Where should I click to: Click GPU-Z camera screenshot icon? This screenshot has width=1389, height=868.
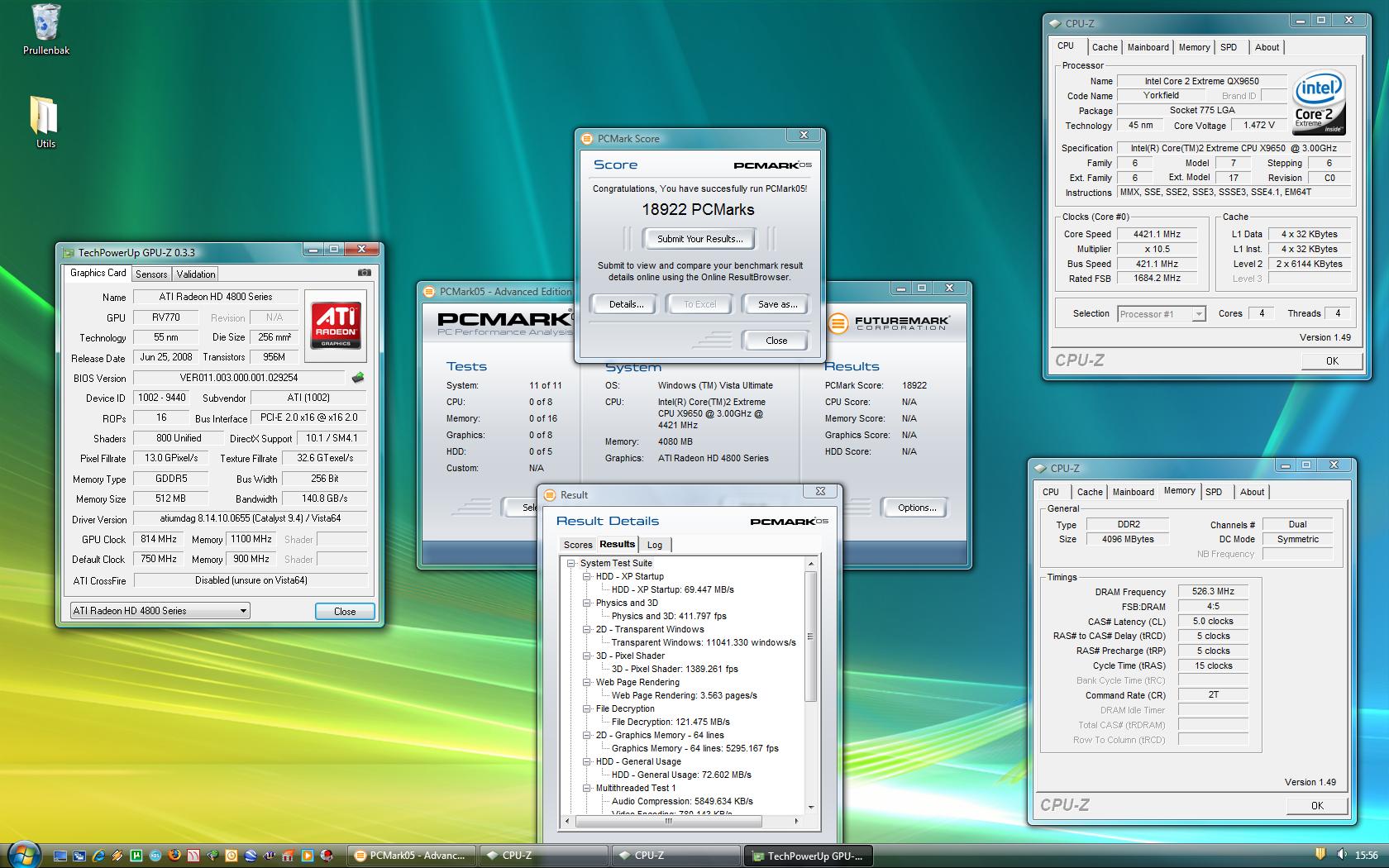coord(365,273)
